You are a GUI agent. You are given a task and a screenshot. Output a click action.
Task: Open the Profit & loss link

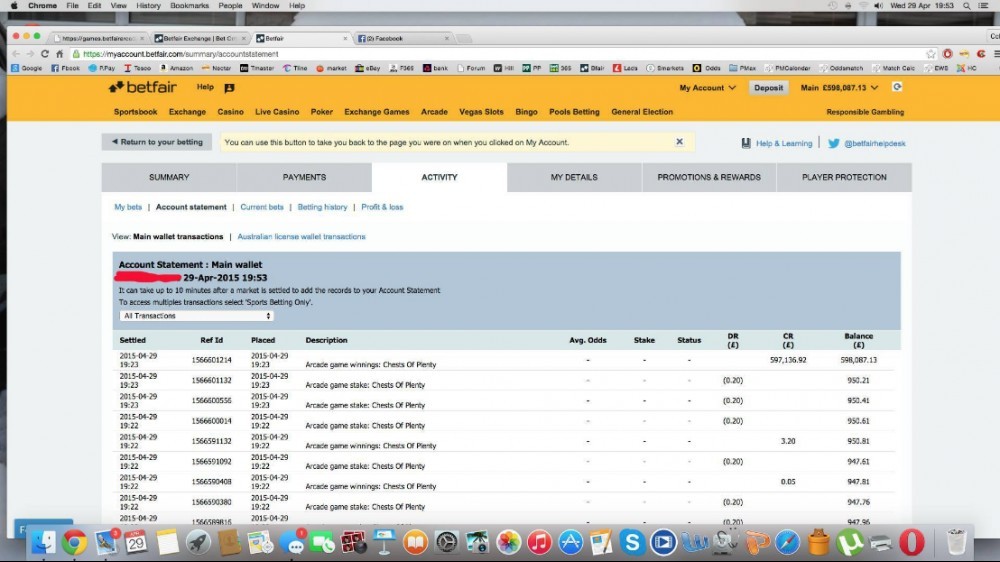pyautogui.click(x=382, y=207)
